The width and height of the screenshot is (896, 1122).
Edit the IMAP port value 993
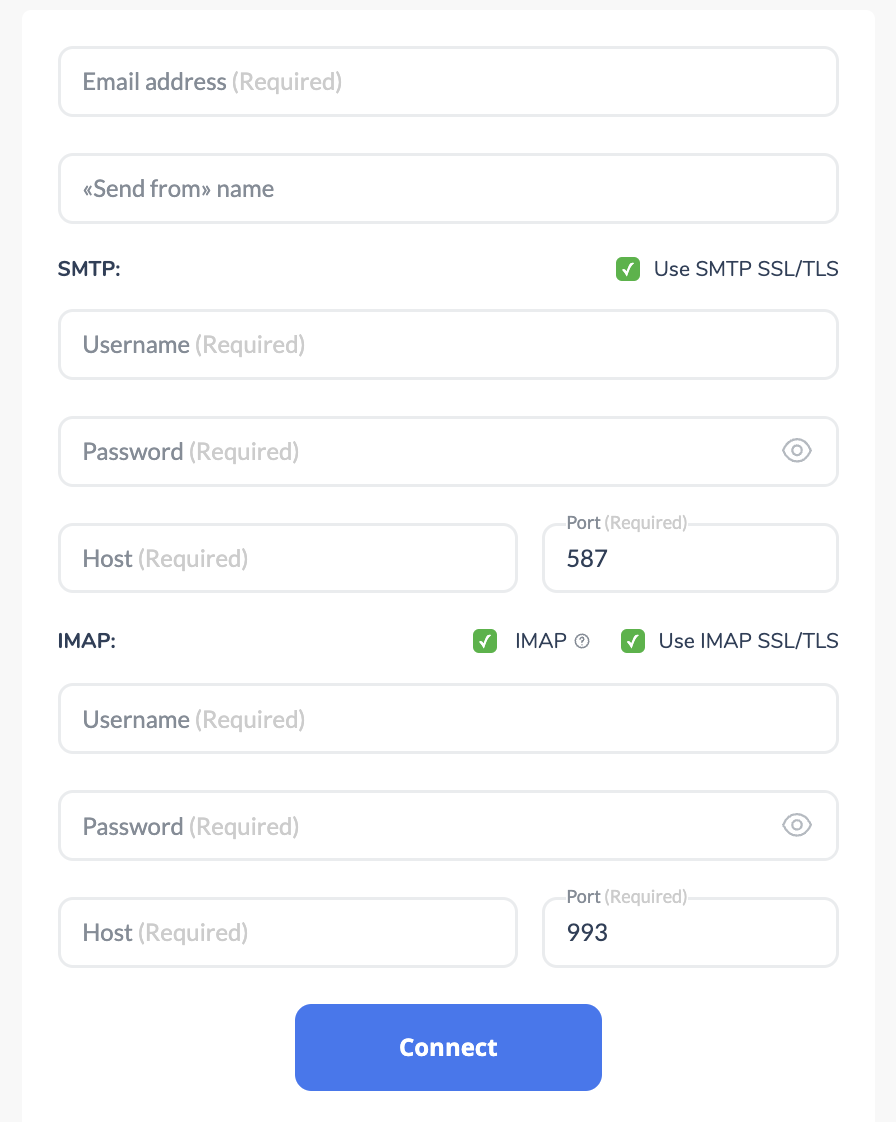click(x=690, y=932)
